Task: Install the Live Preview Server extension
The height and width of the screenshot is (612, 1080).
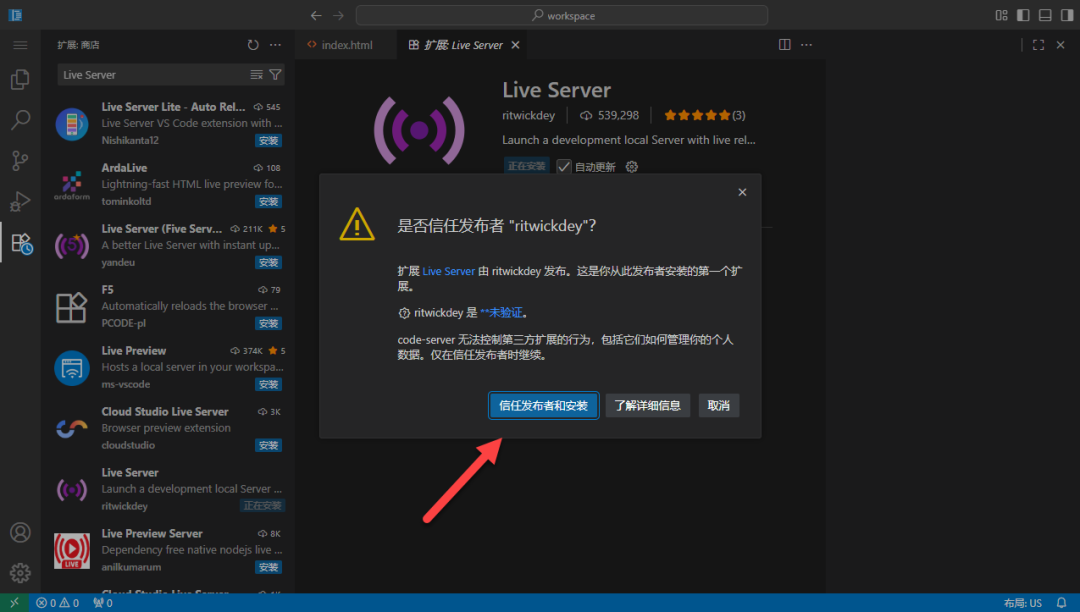Action: (x=268, y=567)
